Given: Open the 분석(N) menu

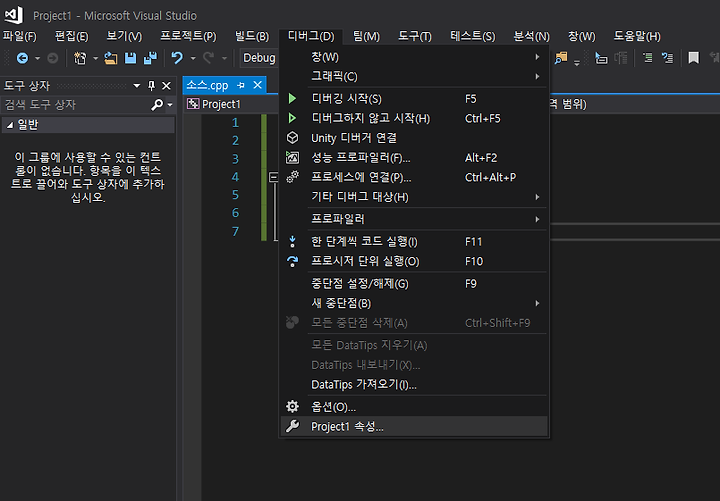Looking at the screenshot, I should pyautogui.click(x=532, y=36).
